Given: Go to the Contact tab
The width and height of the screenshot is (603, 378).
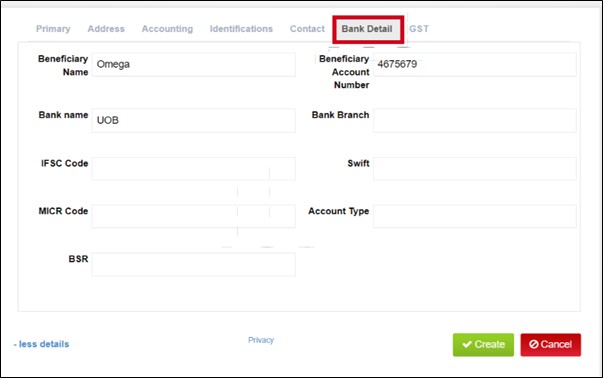Looking at the screenshot, I should (307, 29).
